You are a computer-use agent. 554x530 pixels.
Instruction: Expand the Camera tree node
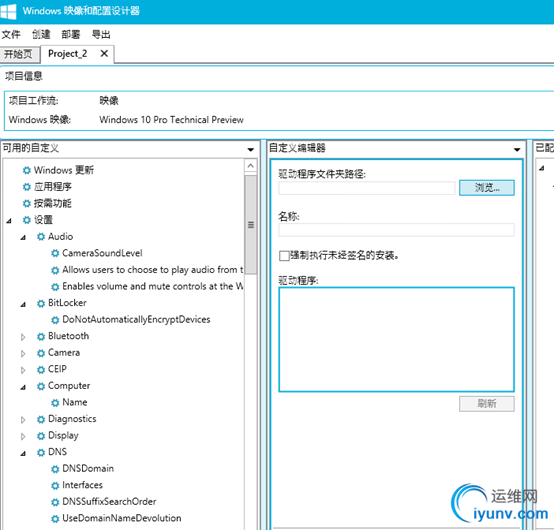point(23,353)
